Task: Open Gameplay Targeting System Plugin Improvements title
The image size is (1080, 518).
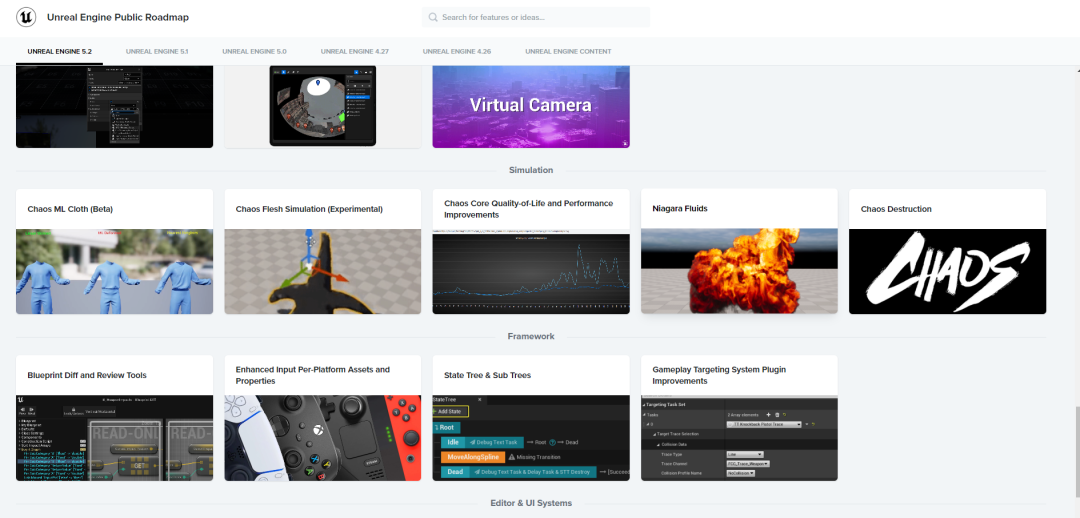Action: click(x=719, y=375)
